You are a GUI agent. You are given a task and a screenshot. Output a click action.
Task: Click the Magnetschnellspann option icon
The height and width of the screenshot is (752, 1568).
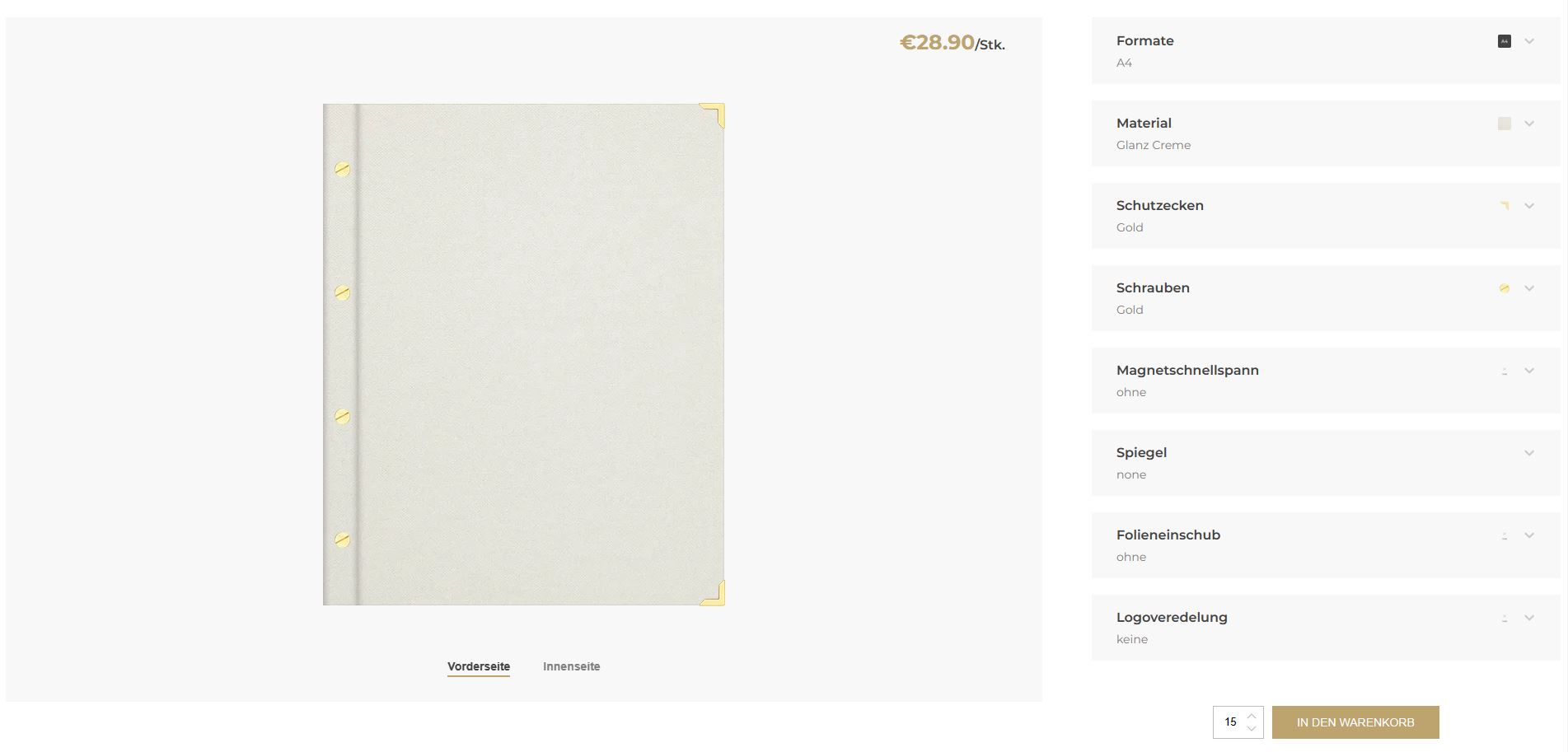tap(1504, 371)
